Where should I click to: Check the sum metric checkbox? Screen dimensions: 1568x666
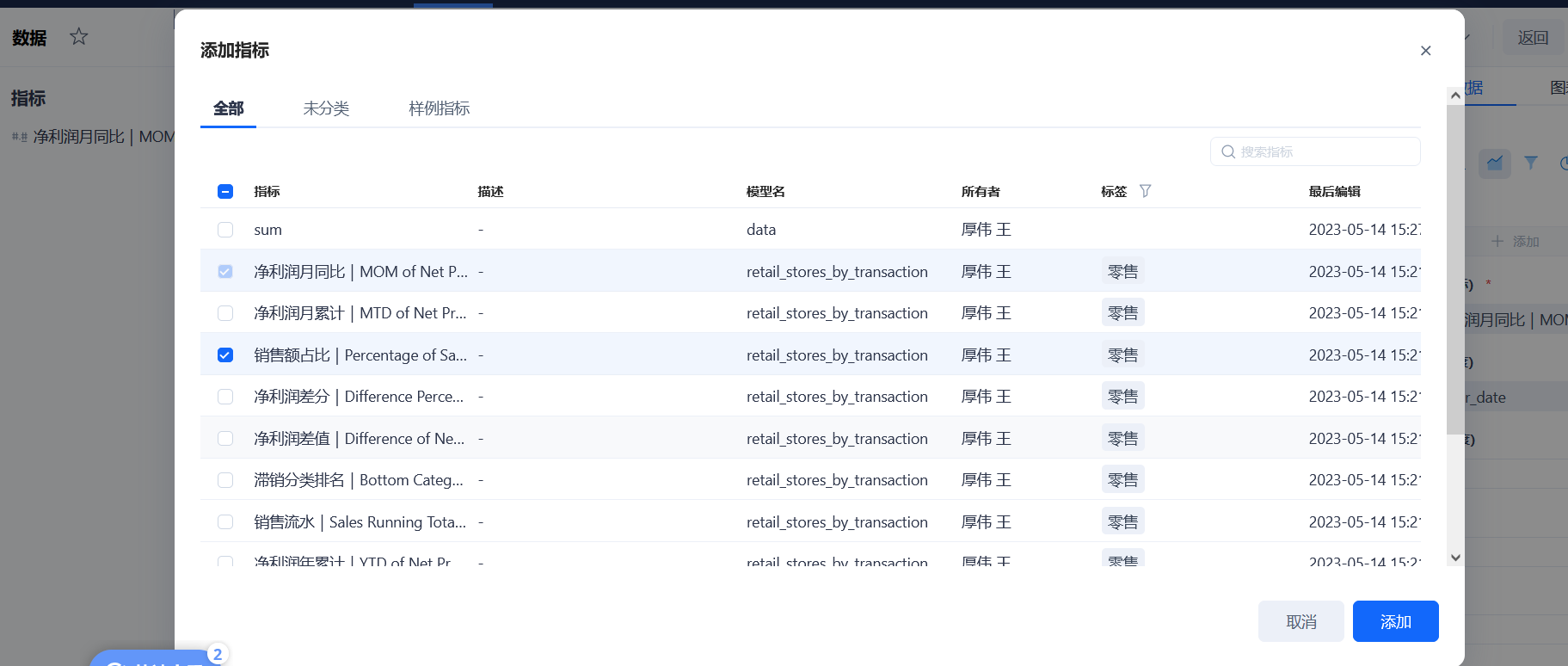[225, 230]
